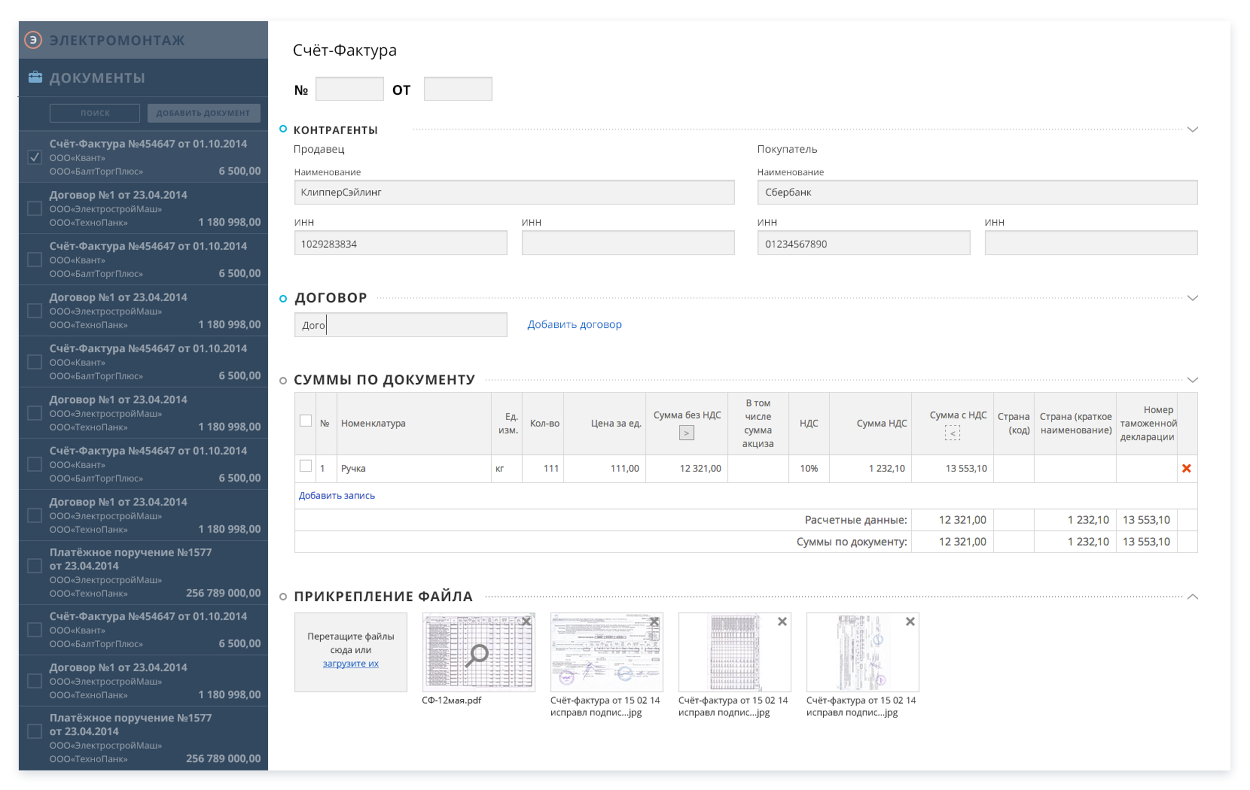Toggle the select-all checkbox in table header
This screenshot has height=790, width=1250.
pos(306,421)
